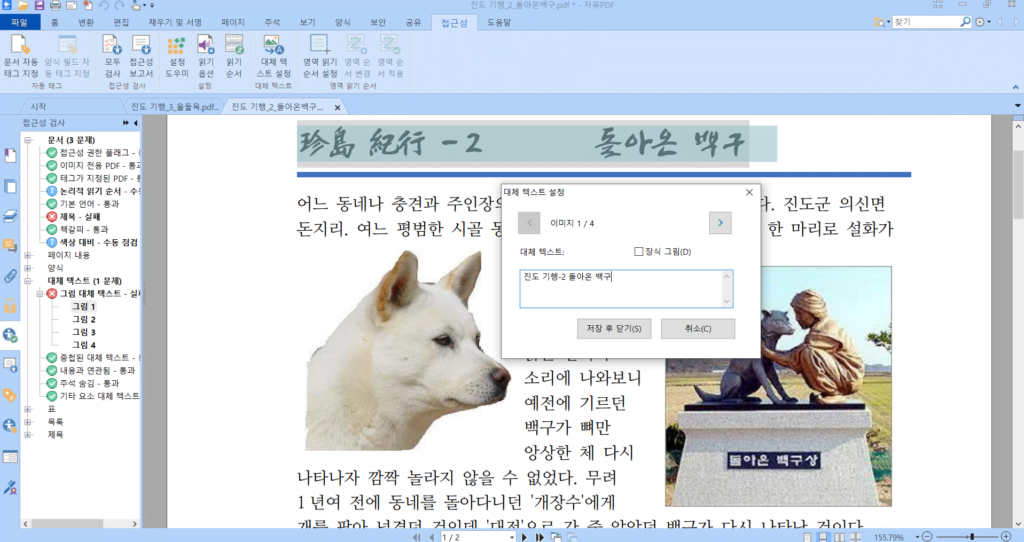Close the 대체 텍스트 설정 dialog
Screen dimensions: 1024x542
[x=749, y=192]
